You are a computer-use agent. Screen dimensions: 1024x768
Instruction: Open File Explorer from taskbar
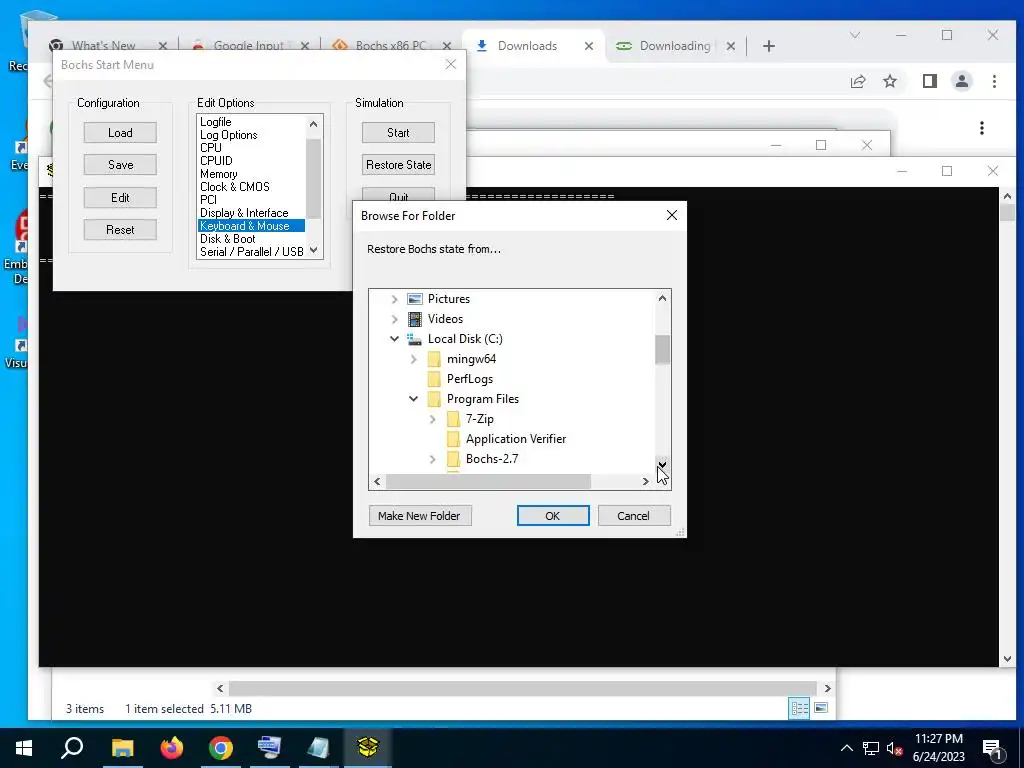[122, 748]
